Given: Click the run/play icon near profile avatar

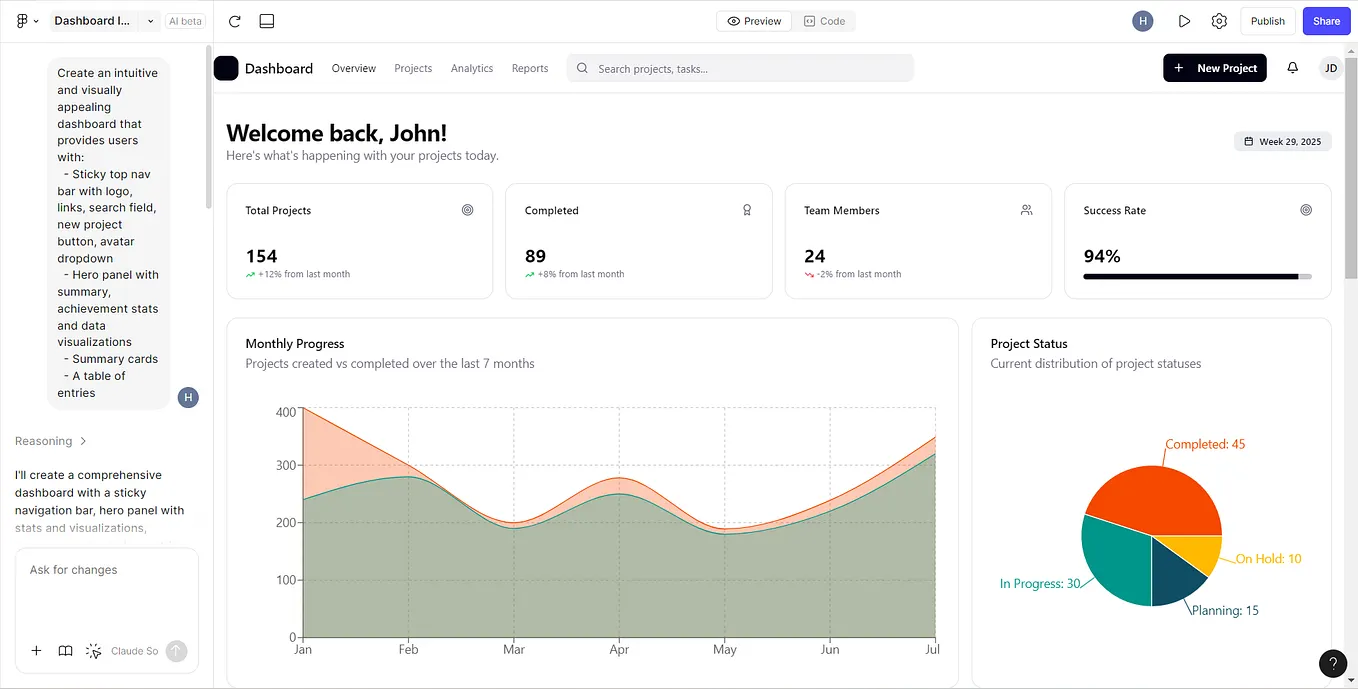Looking at the screenshot, I should click(1184, 20).
